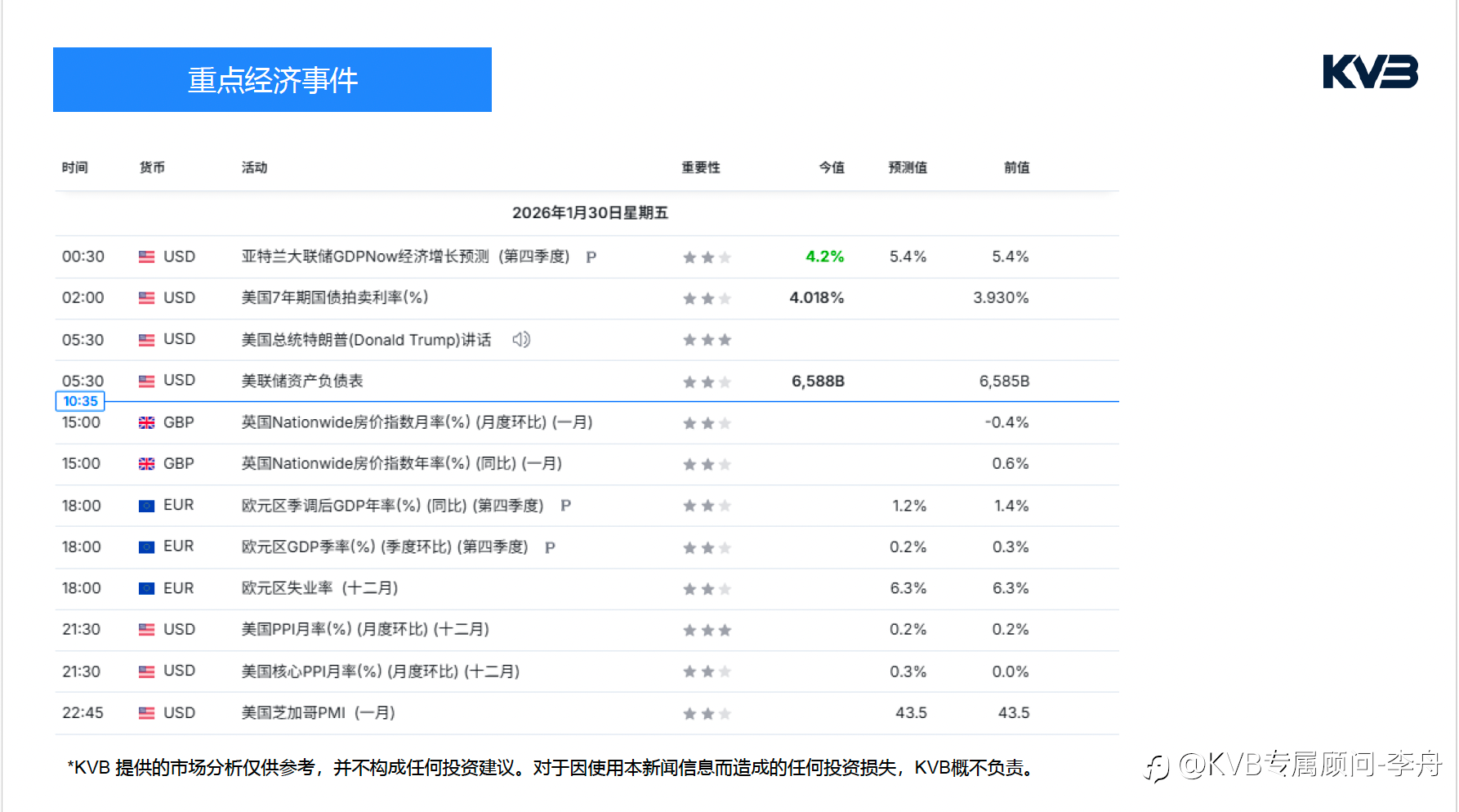Click the US flag beside the Trump speech row
The image size is (1459, 812).
(x=147, y=340)
